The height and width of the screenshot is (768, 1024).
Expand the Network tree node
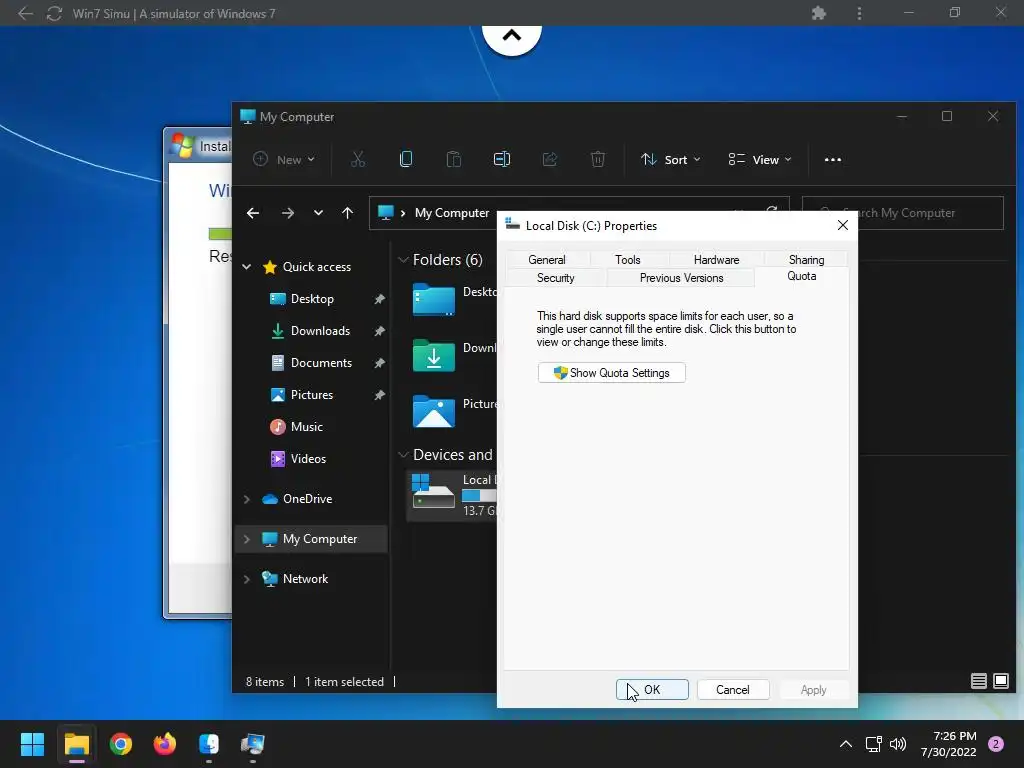(x=247, y=579)
